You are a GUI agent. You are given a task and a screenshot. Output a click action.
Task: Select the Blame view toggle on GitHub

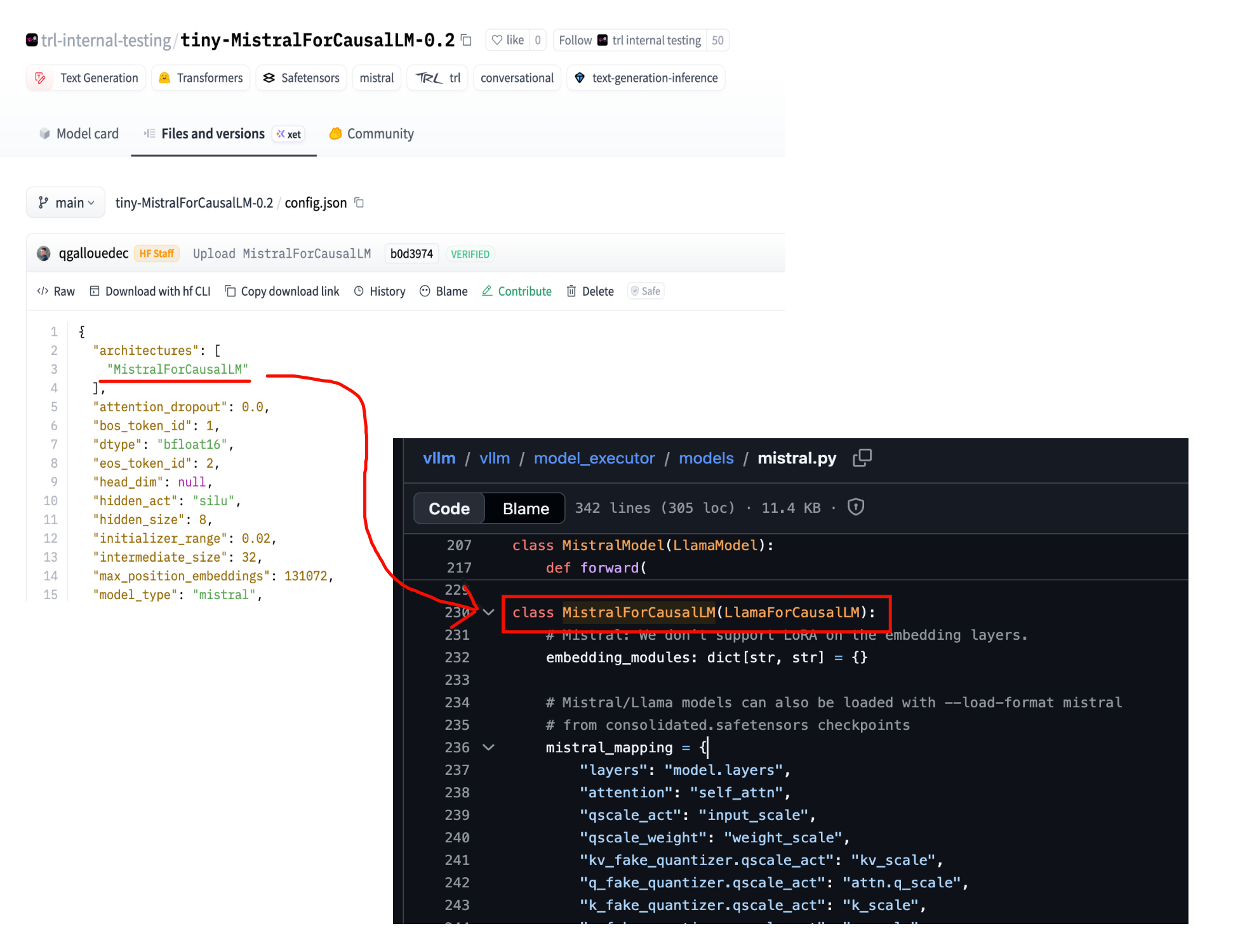coord(526,508)
